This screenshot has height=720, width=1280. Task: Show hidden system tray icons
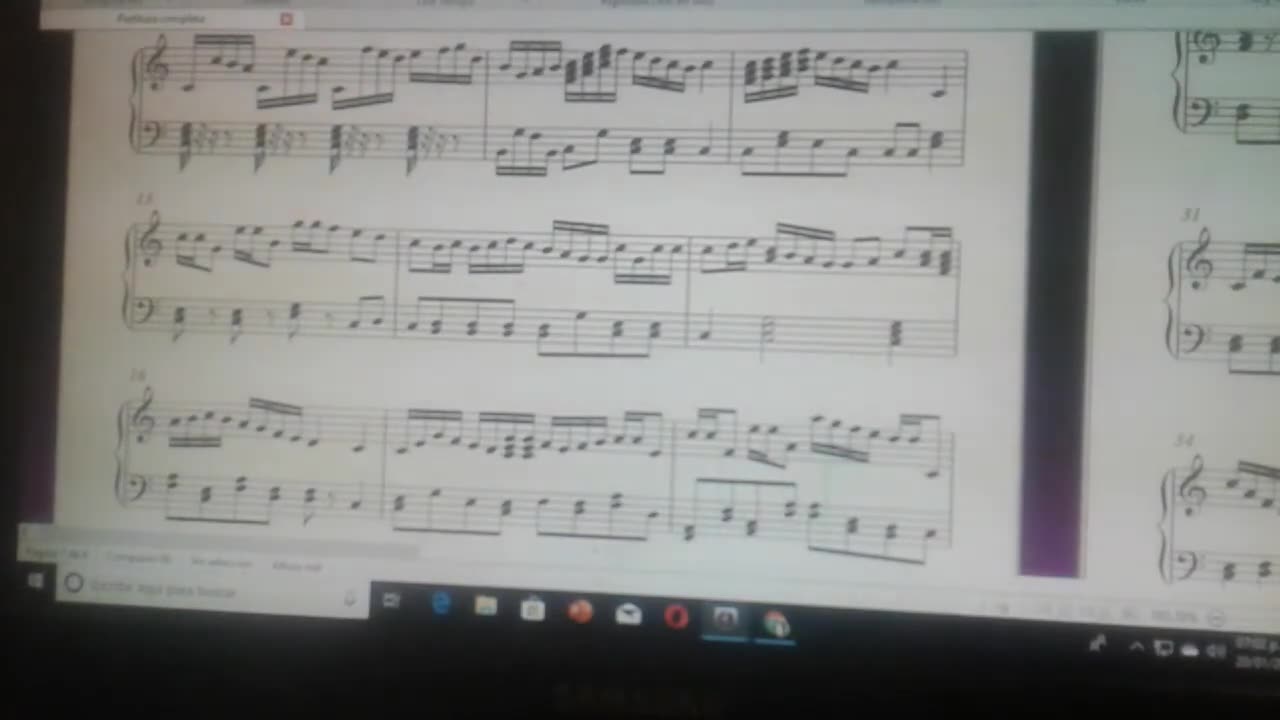pos(1137,647)
